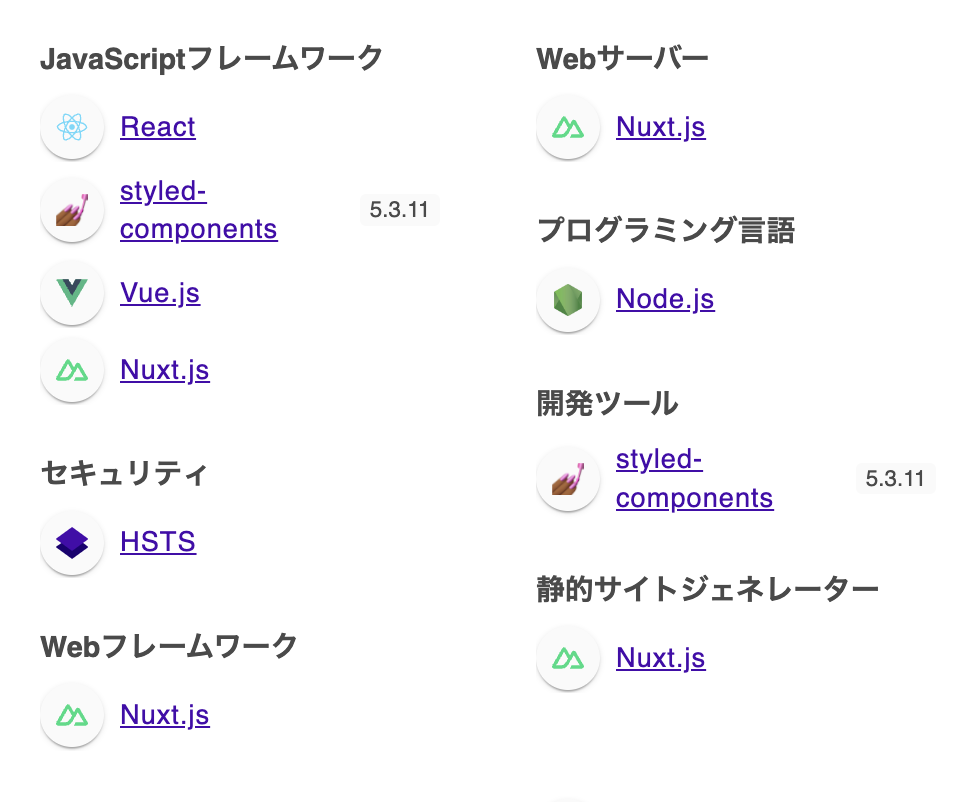Click the Nuxt.js mountain icon under JavaScriptフレームワーク
Screen dimensions: 974x802
tap(72, 370)
